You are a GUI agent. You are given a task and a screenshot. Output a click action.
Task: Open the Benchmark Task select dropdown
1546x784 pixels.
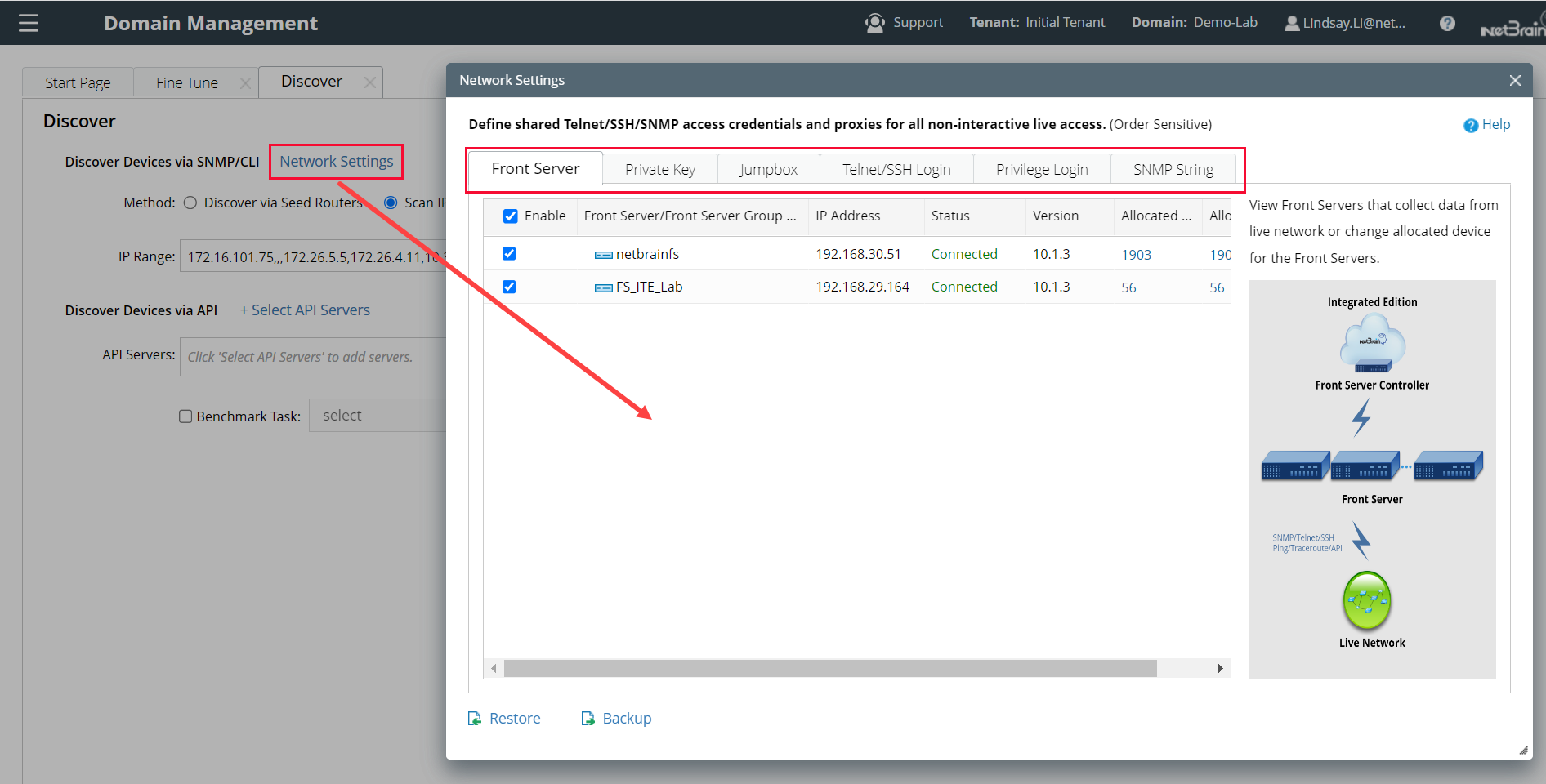tap(378, 416)
